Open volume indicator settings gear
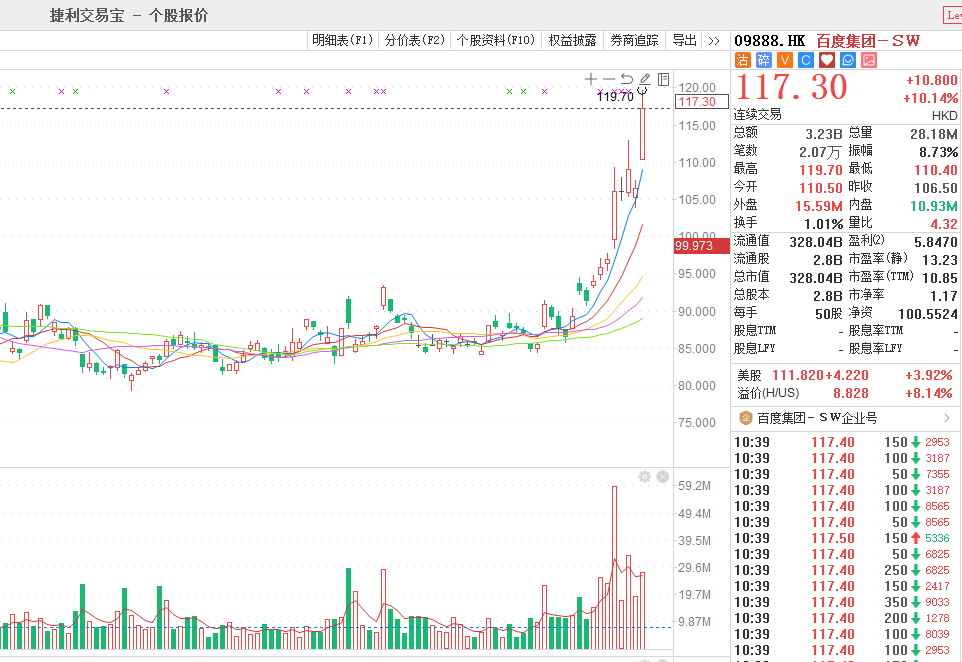This screenshot has width=962, height=662. click(645, 477)
